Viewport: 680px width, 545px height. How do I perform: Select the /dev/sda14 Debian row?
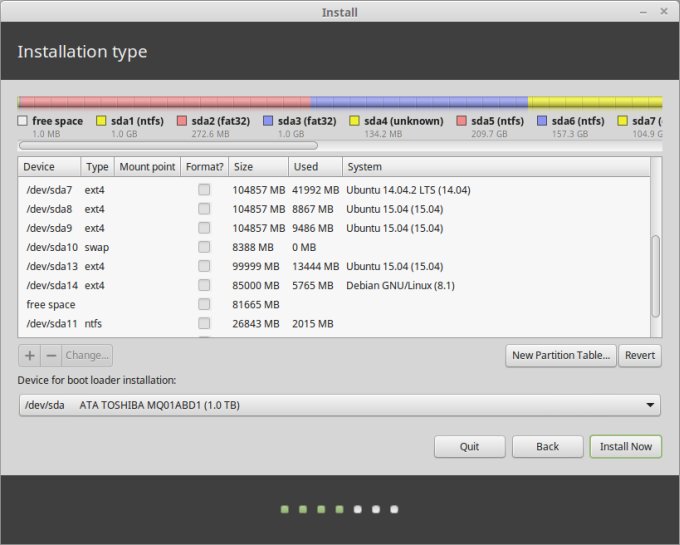point(334,285)
